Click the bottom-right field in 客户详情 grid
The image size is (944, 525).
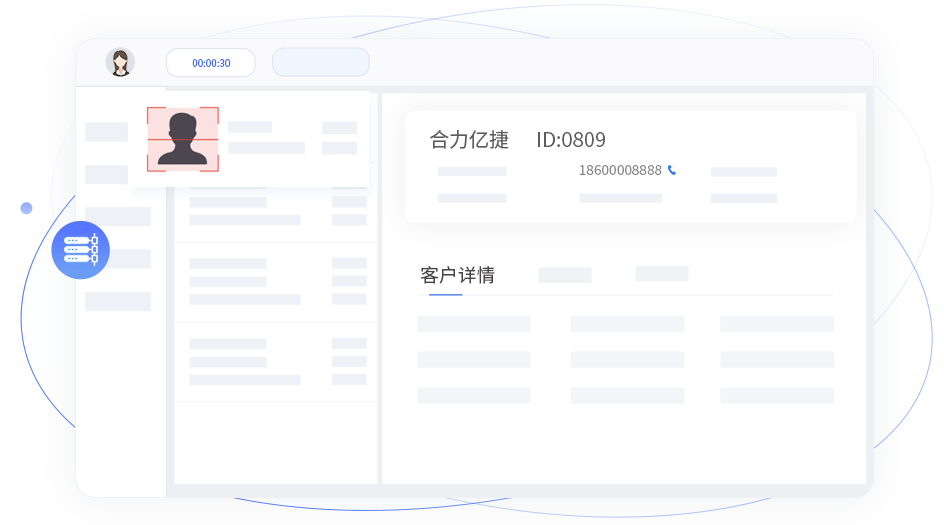click(776, 395)
